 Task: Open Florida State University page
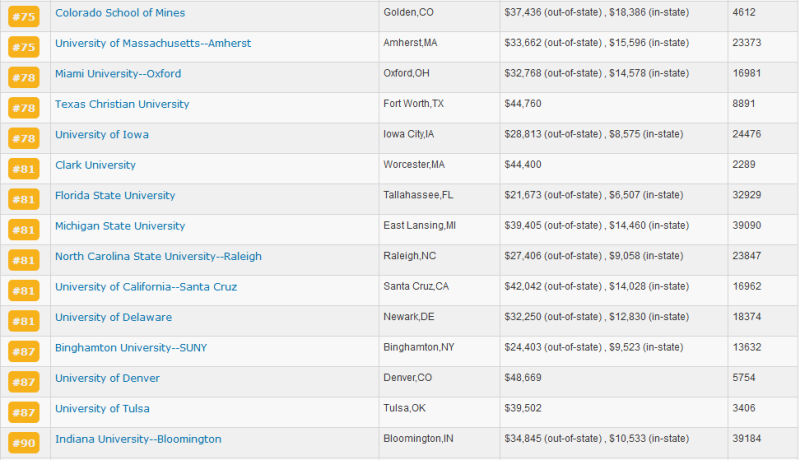point(115,196)
